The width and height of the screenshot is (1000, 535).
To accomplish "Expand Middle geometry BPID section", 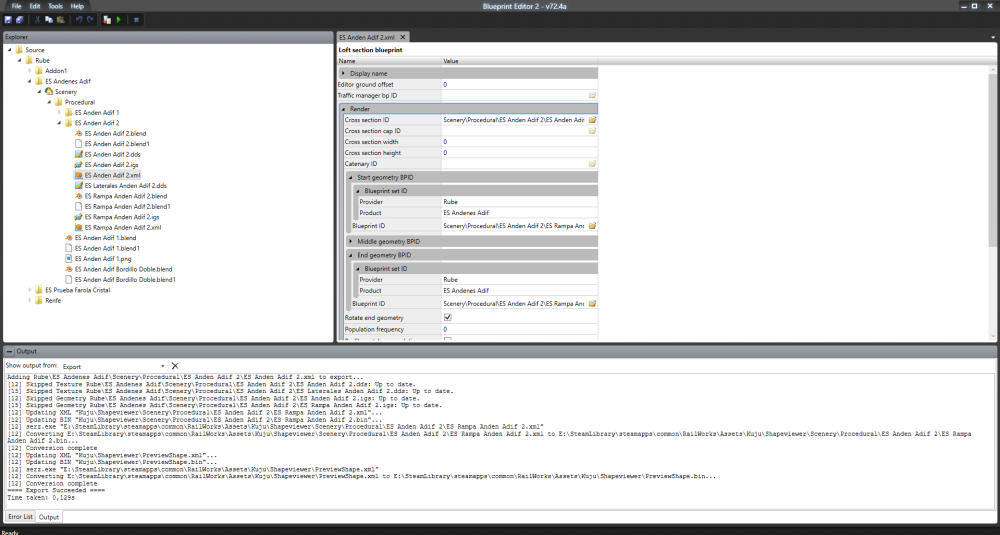I will (x=351, y=241).
